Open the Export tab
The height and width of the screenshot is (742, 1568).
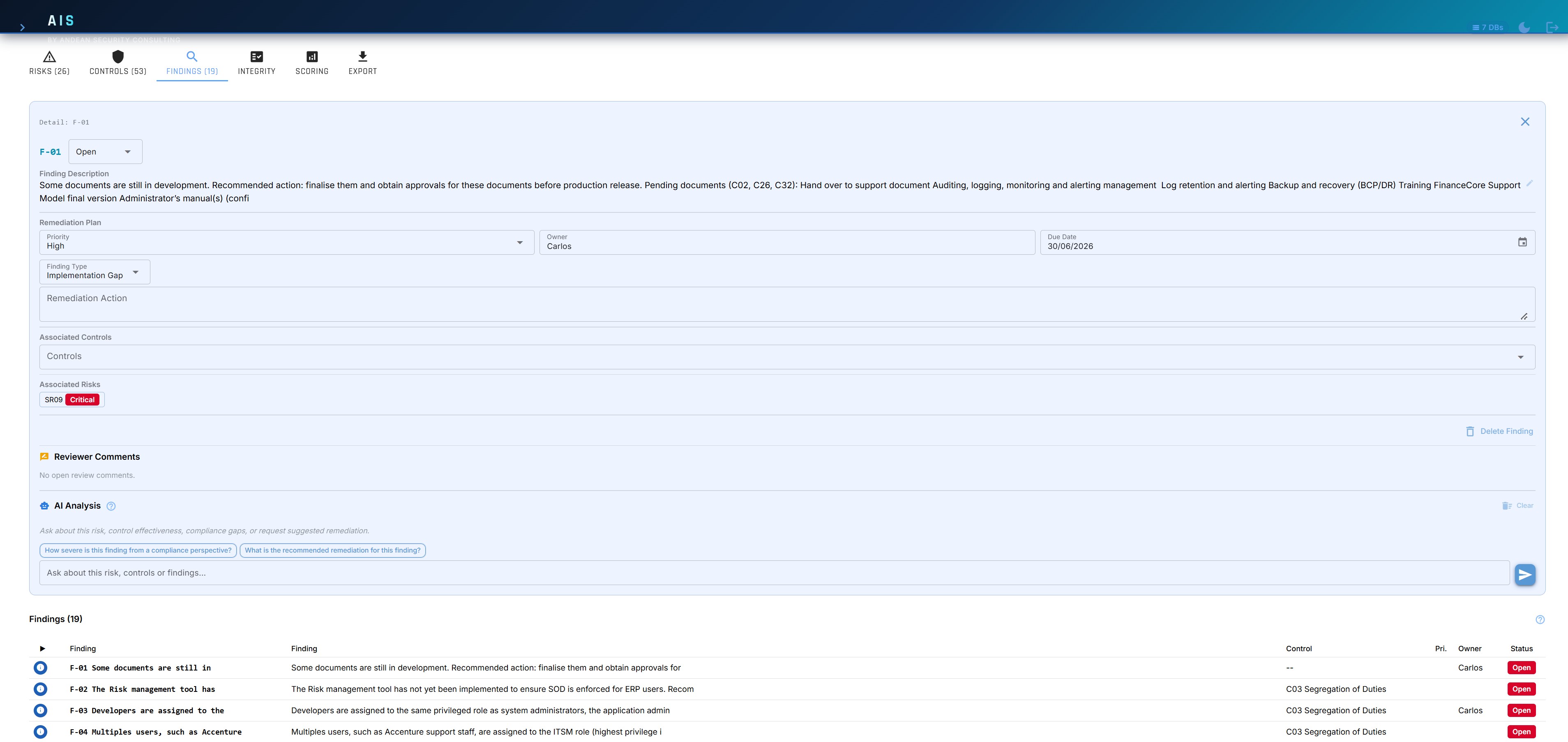tap(363, 63)
